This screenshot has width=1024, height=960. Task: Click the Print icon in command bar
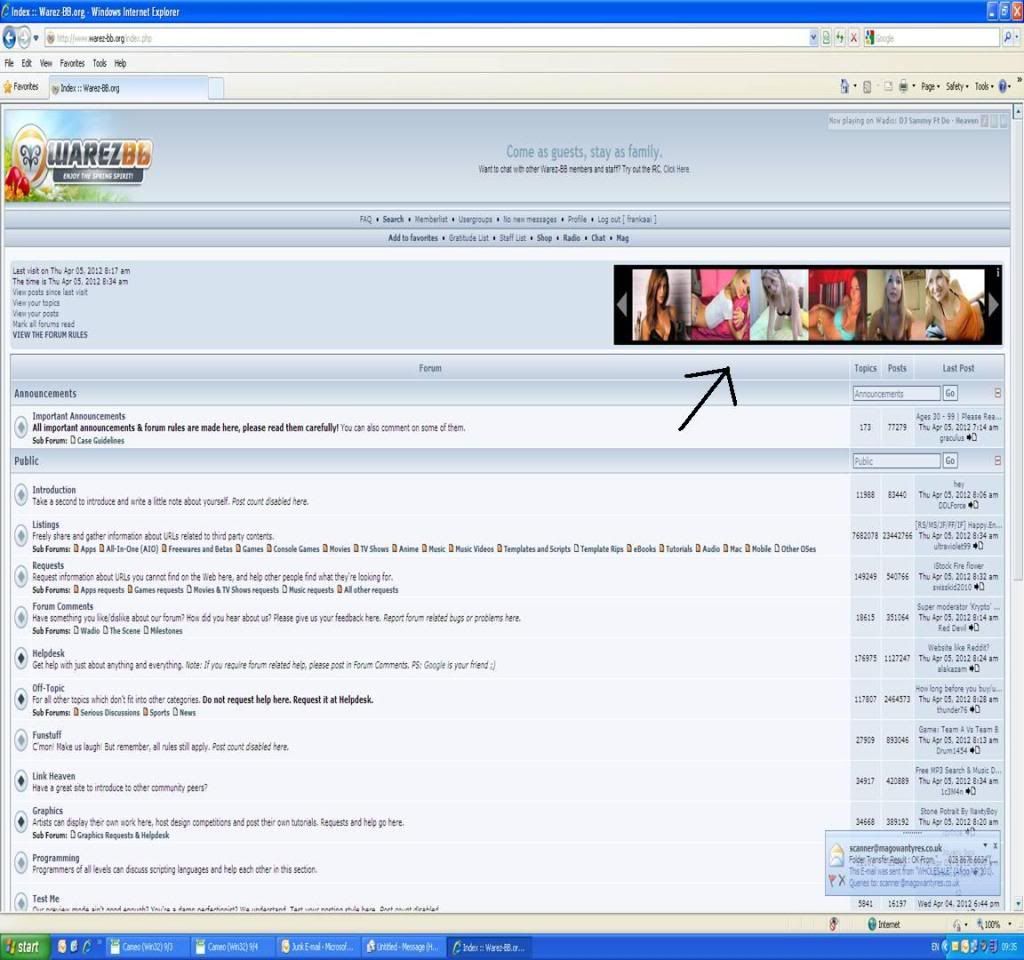[903, 87]
